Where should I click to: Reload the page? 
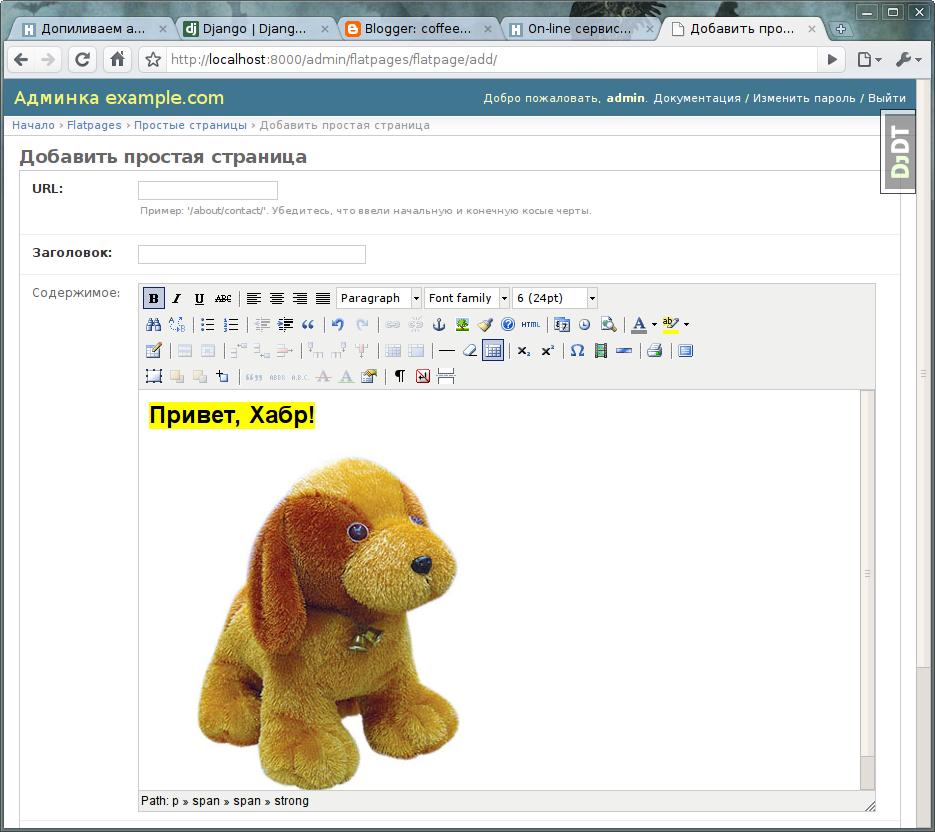click(x=82, y=60)
